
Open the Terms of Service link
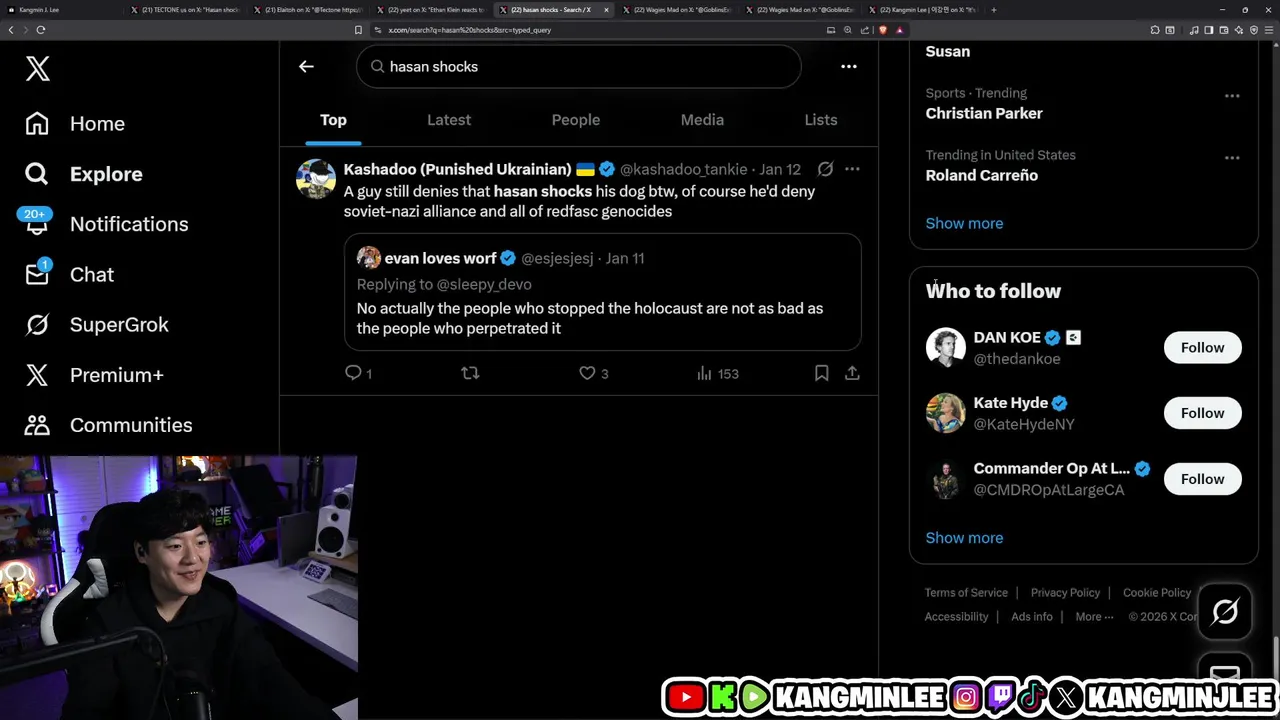point(966,592)
